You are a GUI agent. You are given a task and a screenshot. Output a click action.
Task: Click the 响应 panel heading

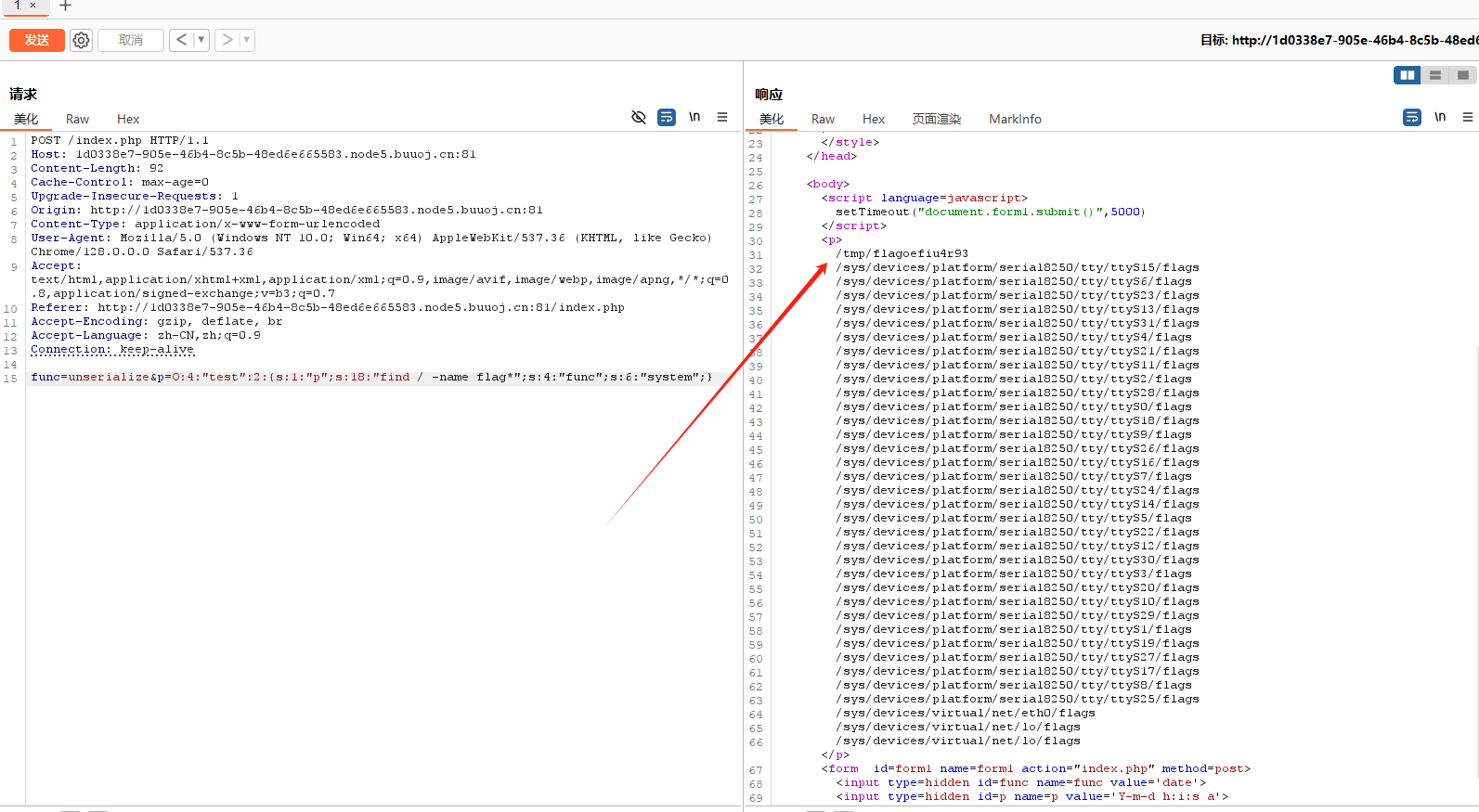click(x=769, y=94)
